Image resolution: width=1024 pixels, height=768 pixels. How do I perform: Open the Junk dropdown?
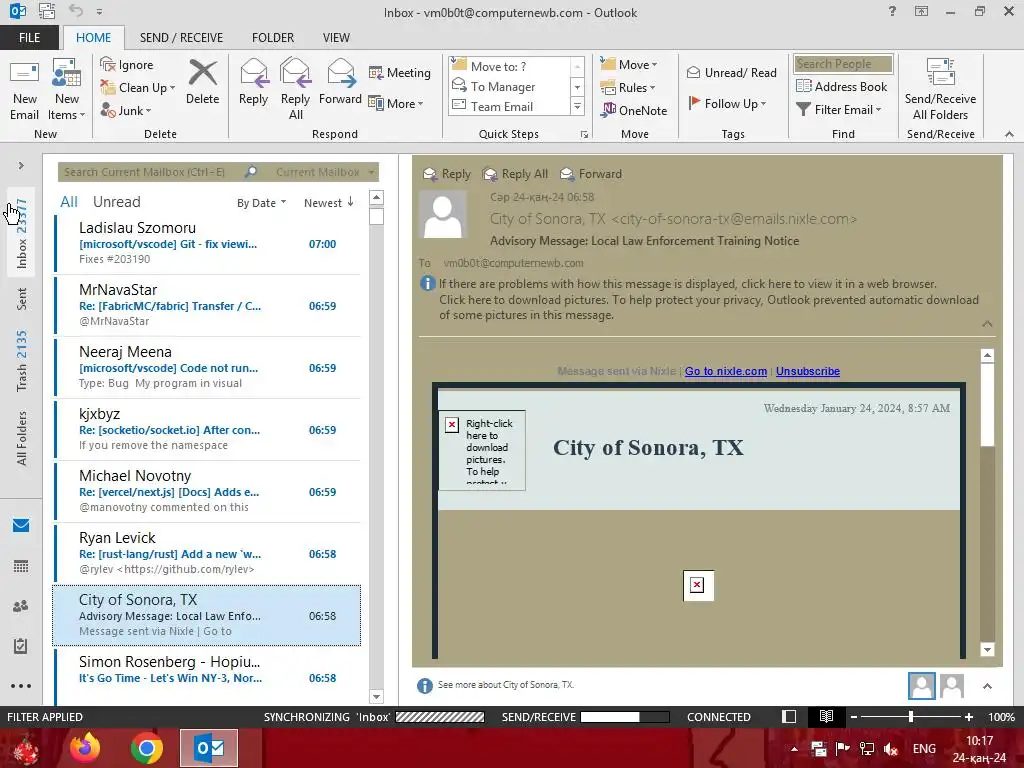126,110
